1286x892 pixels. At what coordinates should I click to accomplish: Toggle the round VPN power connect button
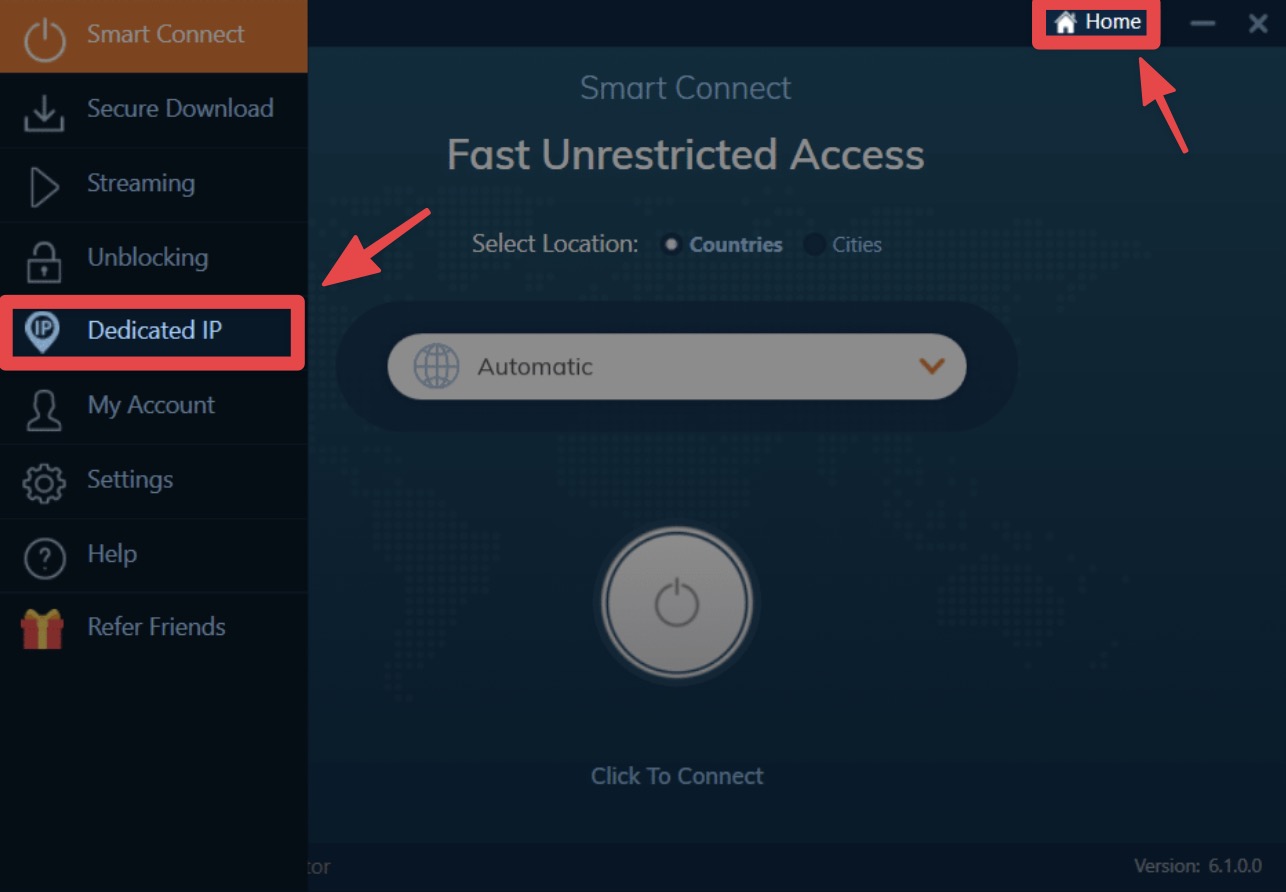(677, 602)
